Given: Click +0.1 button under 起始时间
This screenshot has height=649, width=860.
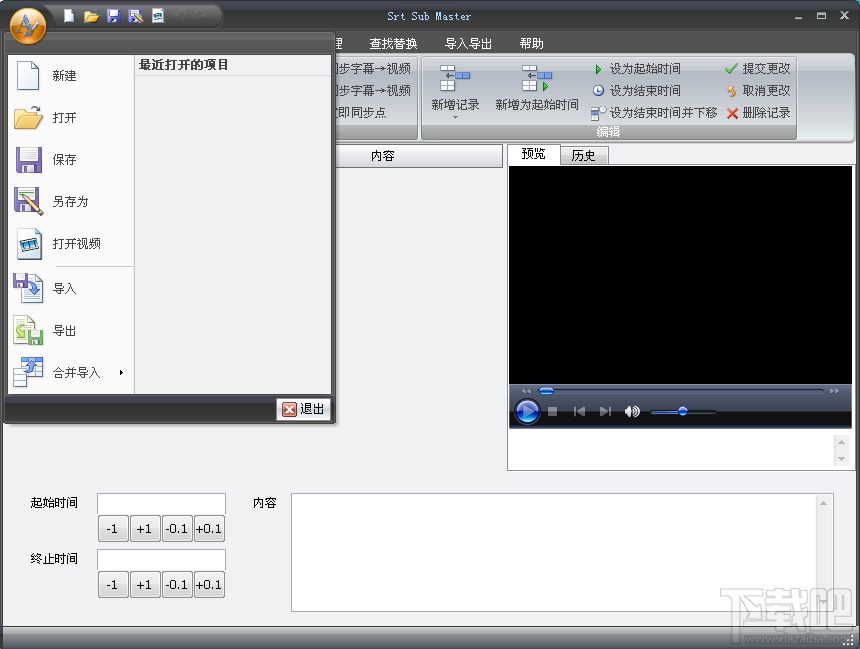Looking at the screenshot, I should (209, 529).
